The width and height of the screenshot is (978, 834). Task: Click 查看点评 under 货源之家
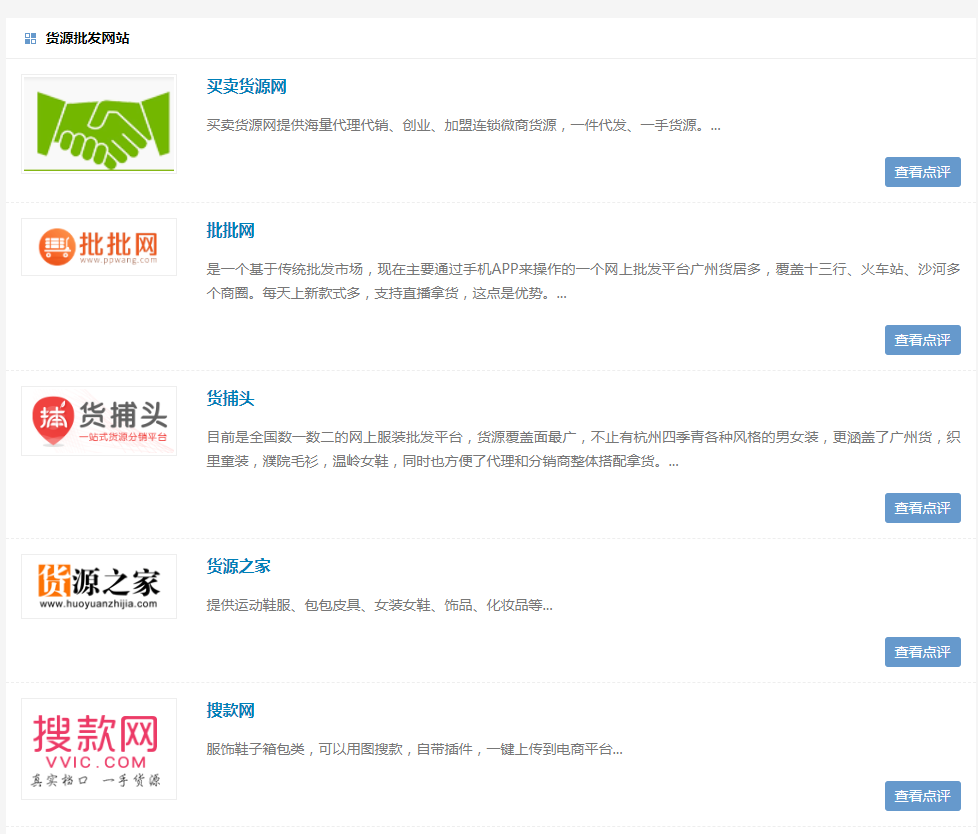coord(922,652)
